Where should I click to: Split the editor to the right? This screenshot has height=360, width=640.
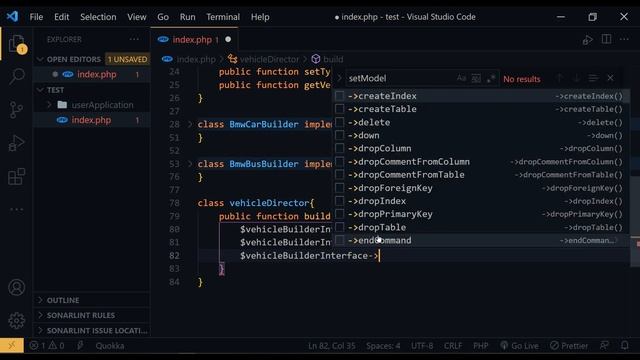tap(607, 39)
